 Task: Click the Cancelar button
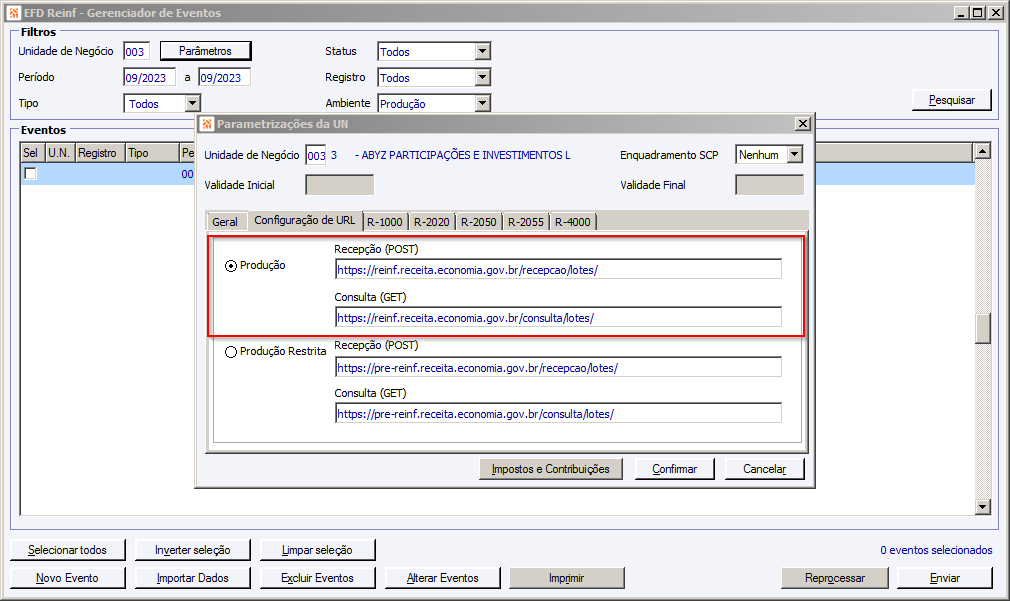pos(765,469)
